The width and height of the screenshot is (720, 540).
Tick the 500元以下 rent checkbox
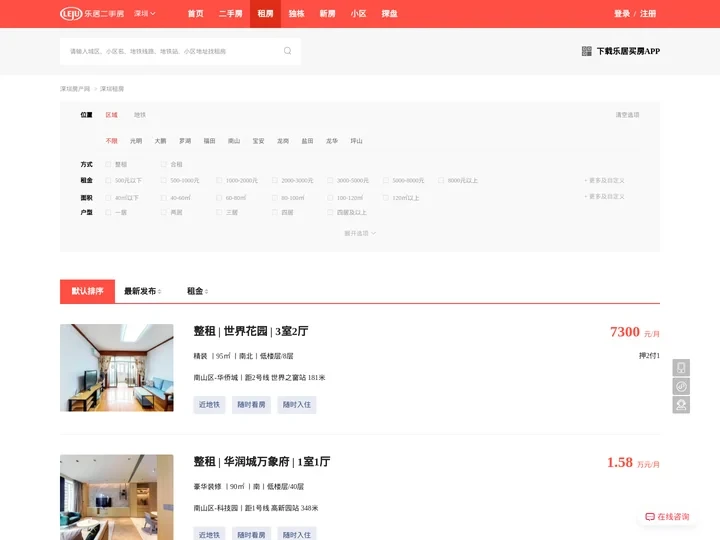point(108,180)
